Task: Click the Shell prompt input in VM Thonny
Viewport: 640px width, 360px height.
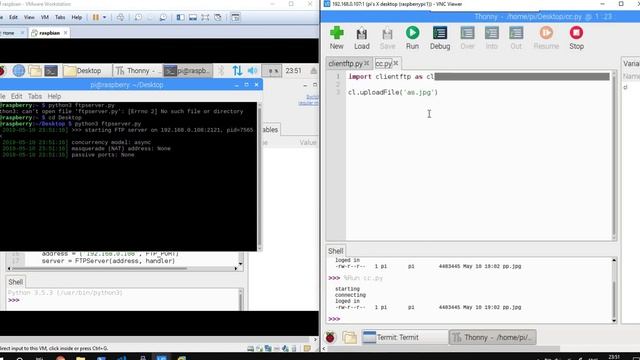Action: (x=122, y=300)
